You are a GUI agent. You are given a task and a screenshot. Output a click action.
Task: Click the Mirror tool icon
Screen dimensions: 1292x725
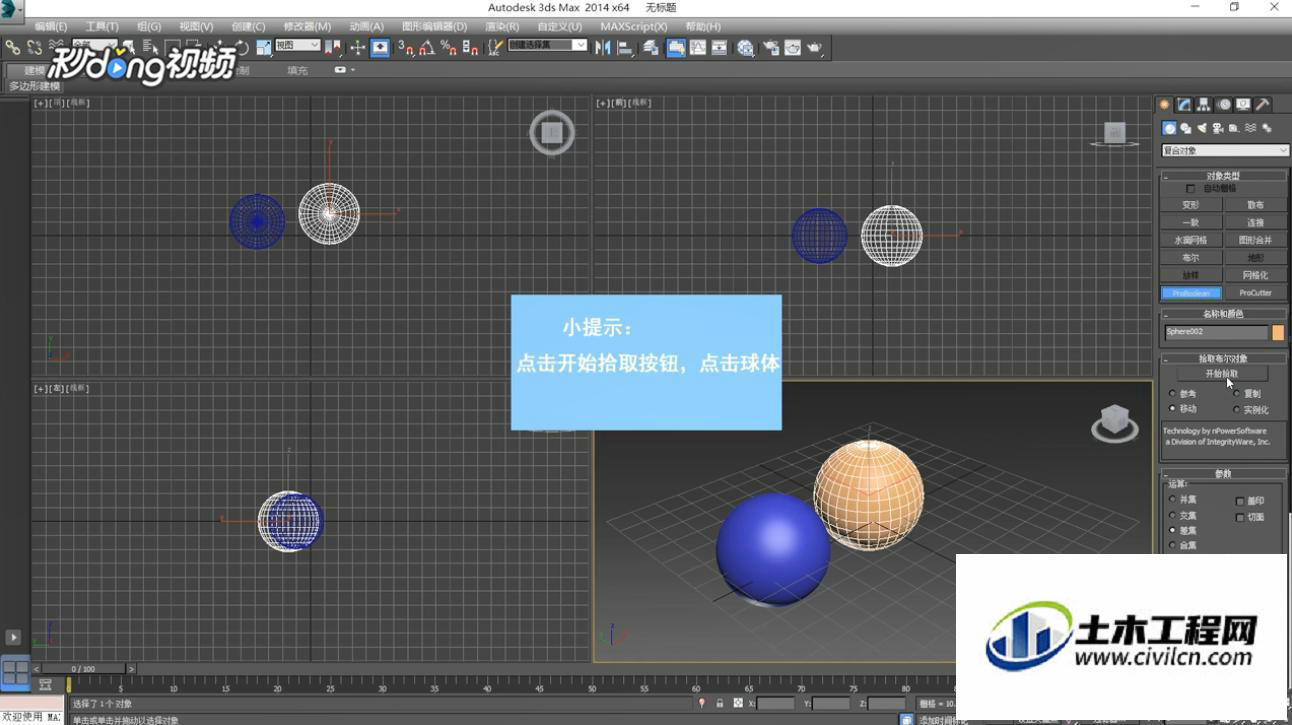coord(603,47)
